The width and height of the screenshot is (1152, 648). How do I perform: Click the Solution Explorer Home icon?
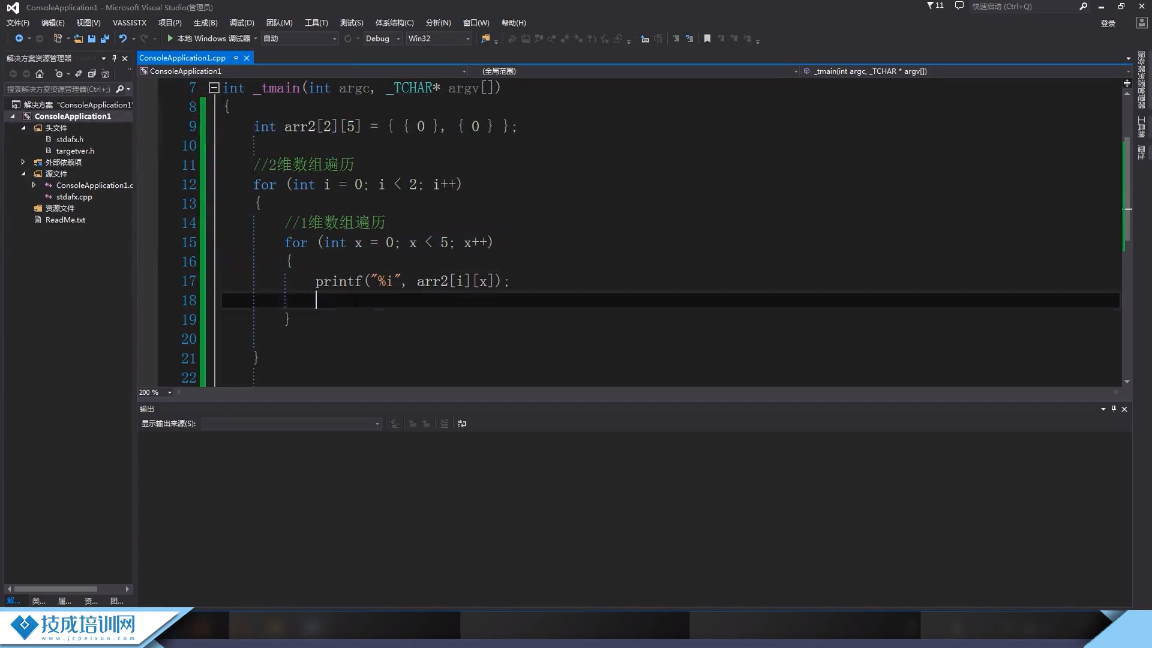pos(40,73)
